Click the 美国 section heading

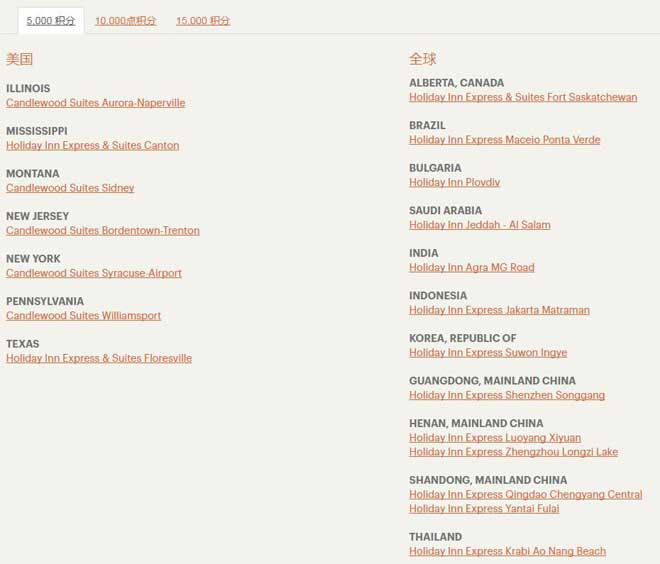coord(19,59)
